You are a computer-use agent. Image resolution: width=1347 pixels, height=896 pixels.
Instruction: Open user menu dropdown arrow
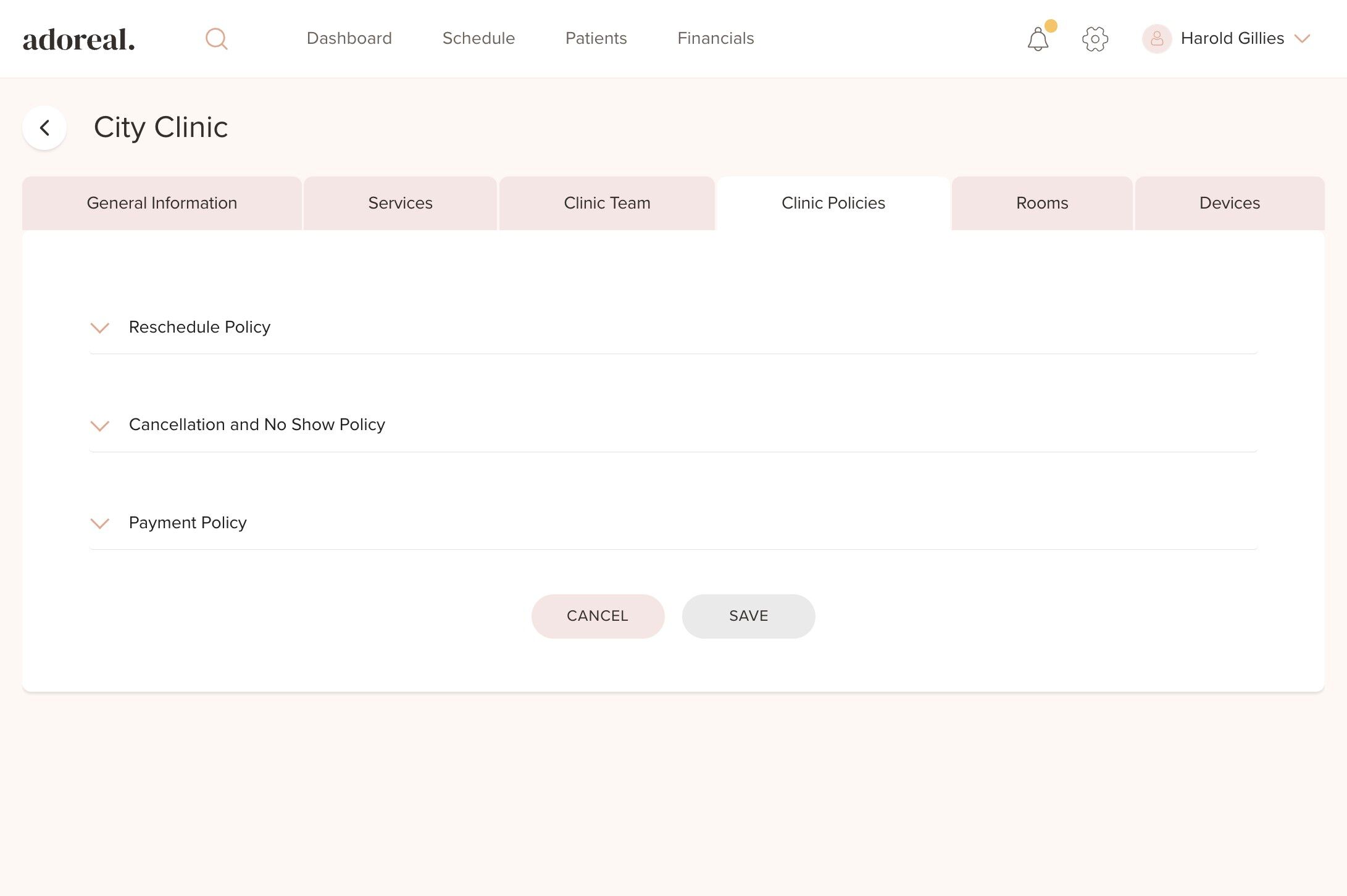(x=1302, y=39)
